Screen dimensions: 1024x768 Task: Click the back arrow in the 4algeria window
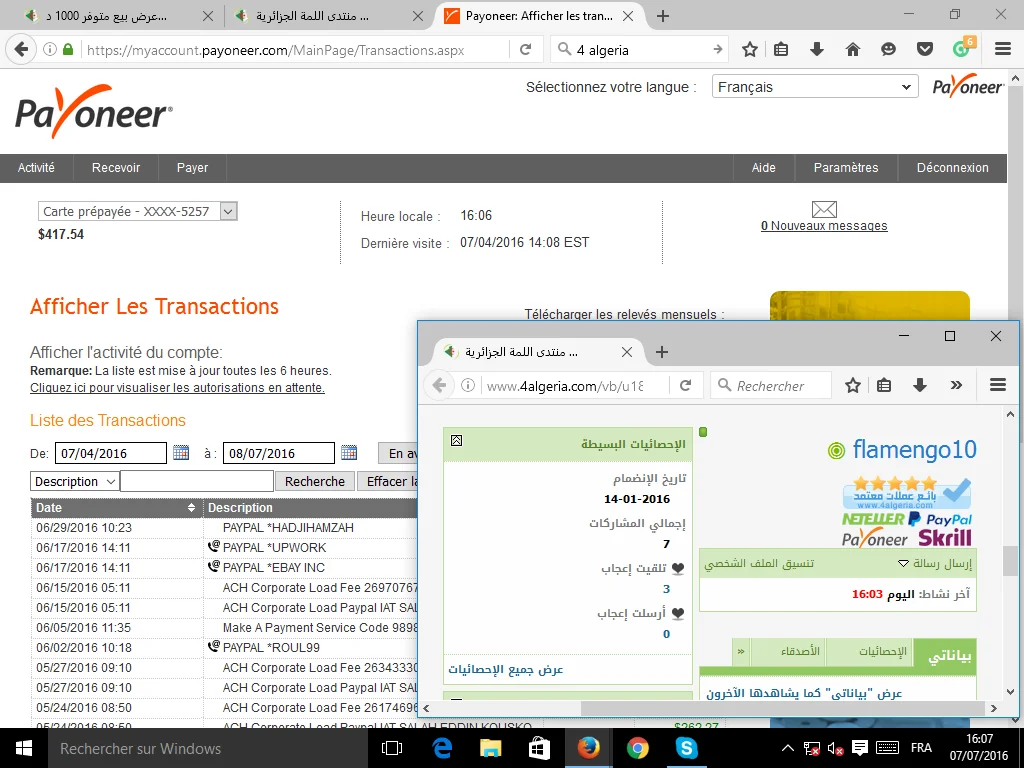pyautogui.click(x=438, y=385)
